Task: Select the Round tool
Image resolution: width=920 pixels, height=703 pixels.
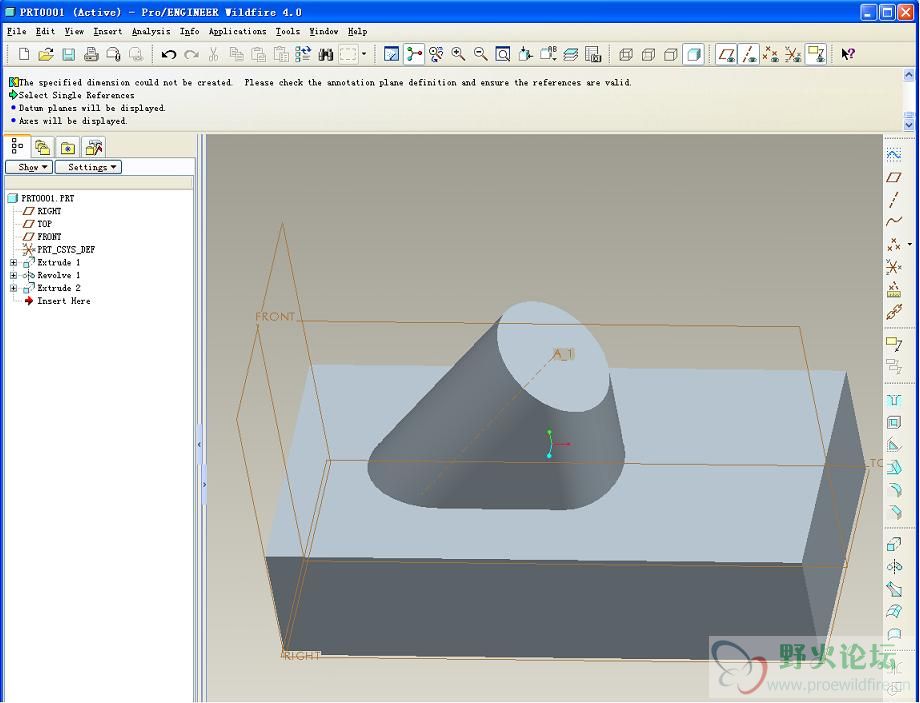Action: click(x=894, y=489)
